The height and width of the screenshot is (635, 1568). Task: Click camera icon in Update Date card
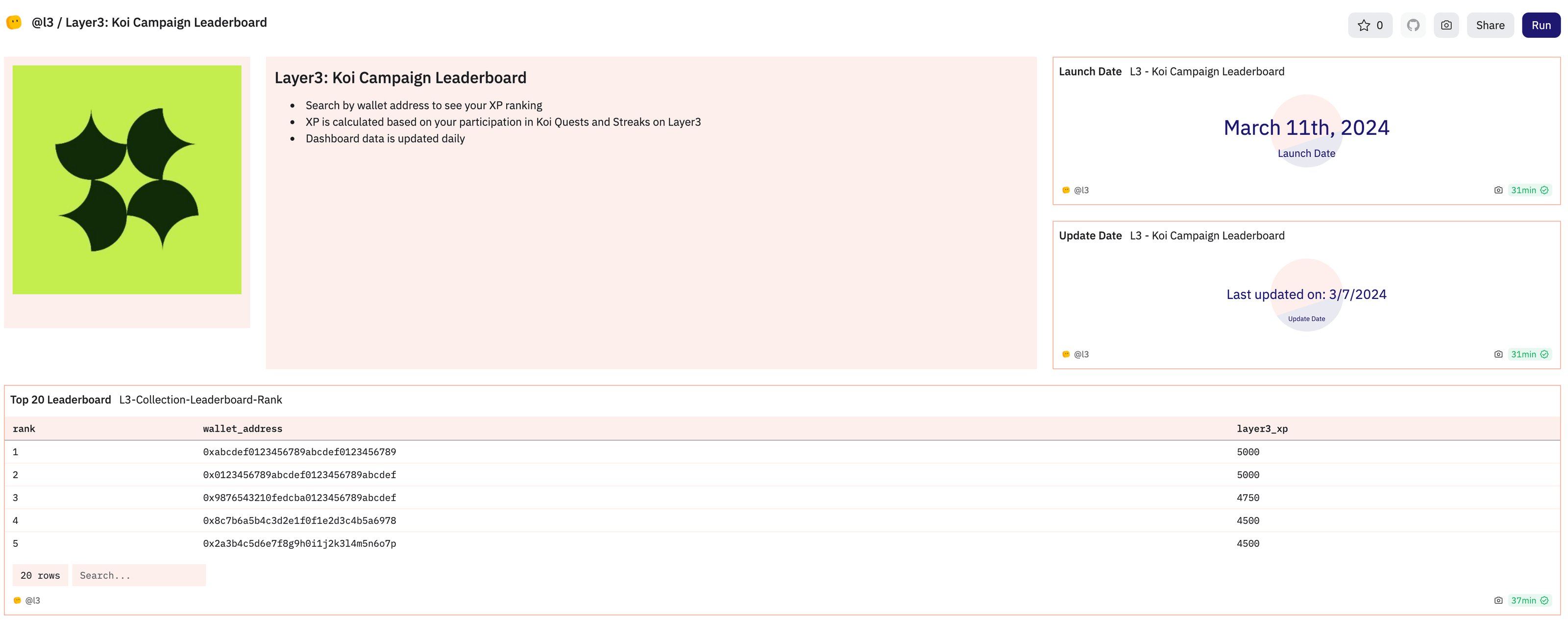[1498, 354]
